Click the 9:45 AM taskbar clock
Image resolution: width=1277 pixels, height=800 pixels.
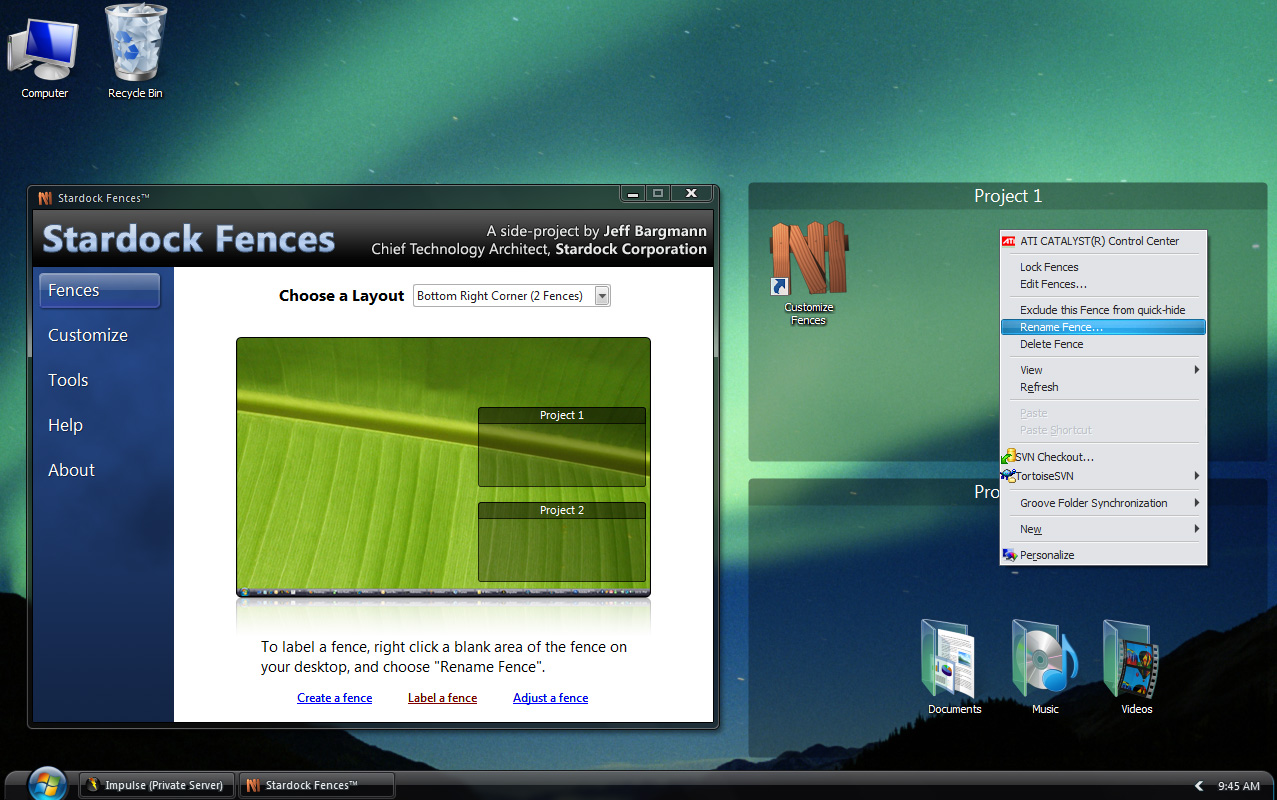tap(1239, 786)
